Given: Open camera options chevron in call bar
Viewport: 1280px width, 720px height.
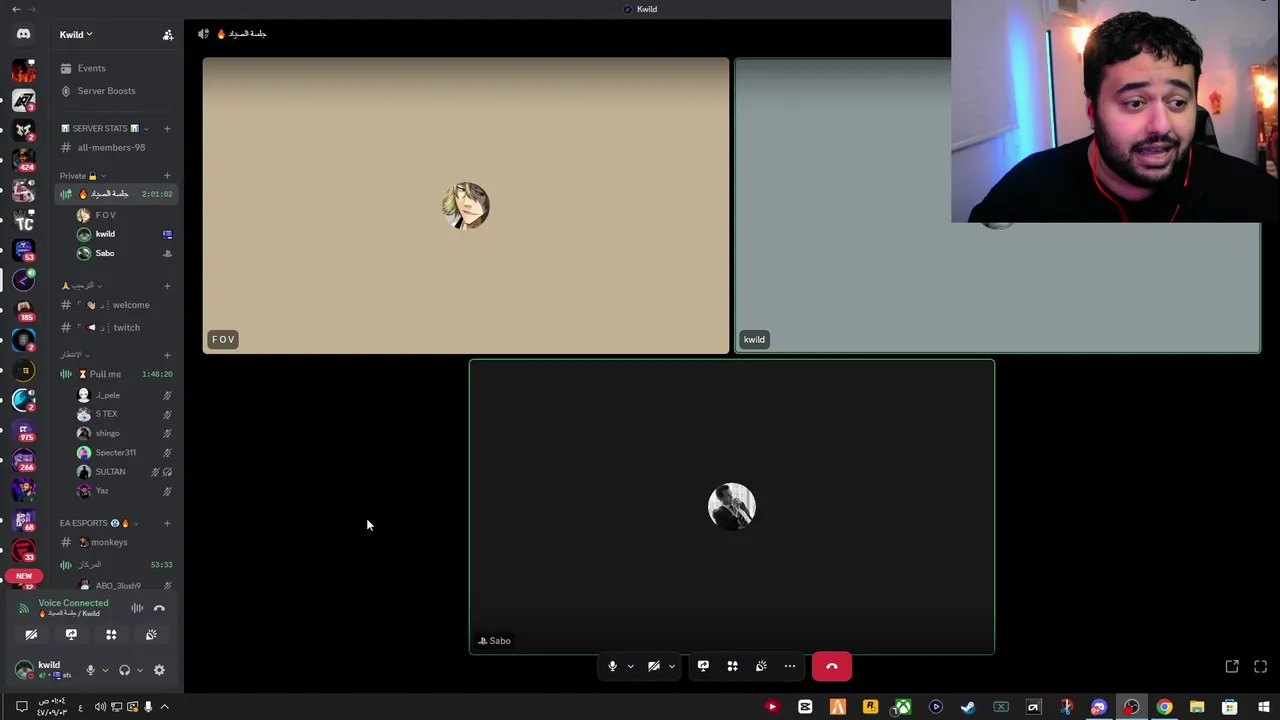Looking at the screenshot, I should click(672, 666).
